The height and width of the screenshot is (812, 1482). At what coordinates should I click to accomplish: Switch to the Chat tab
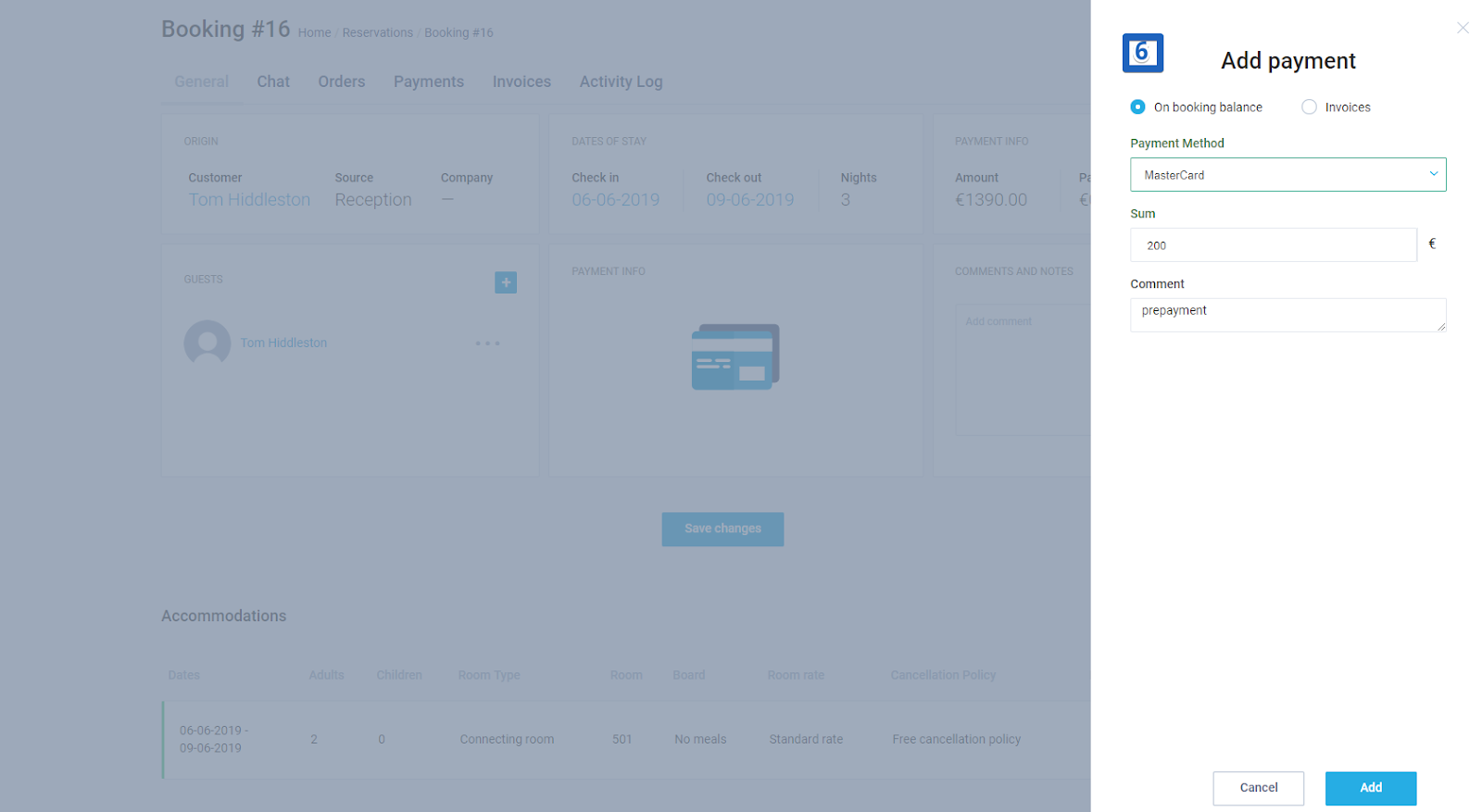pos(273,81)
